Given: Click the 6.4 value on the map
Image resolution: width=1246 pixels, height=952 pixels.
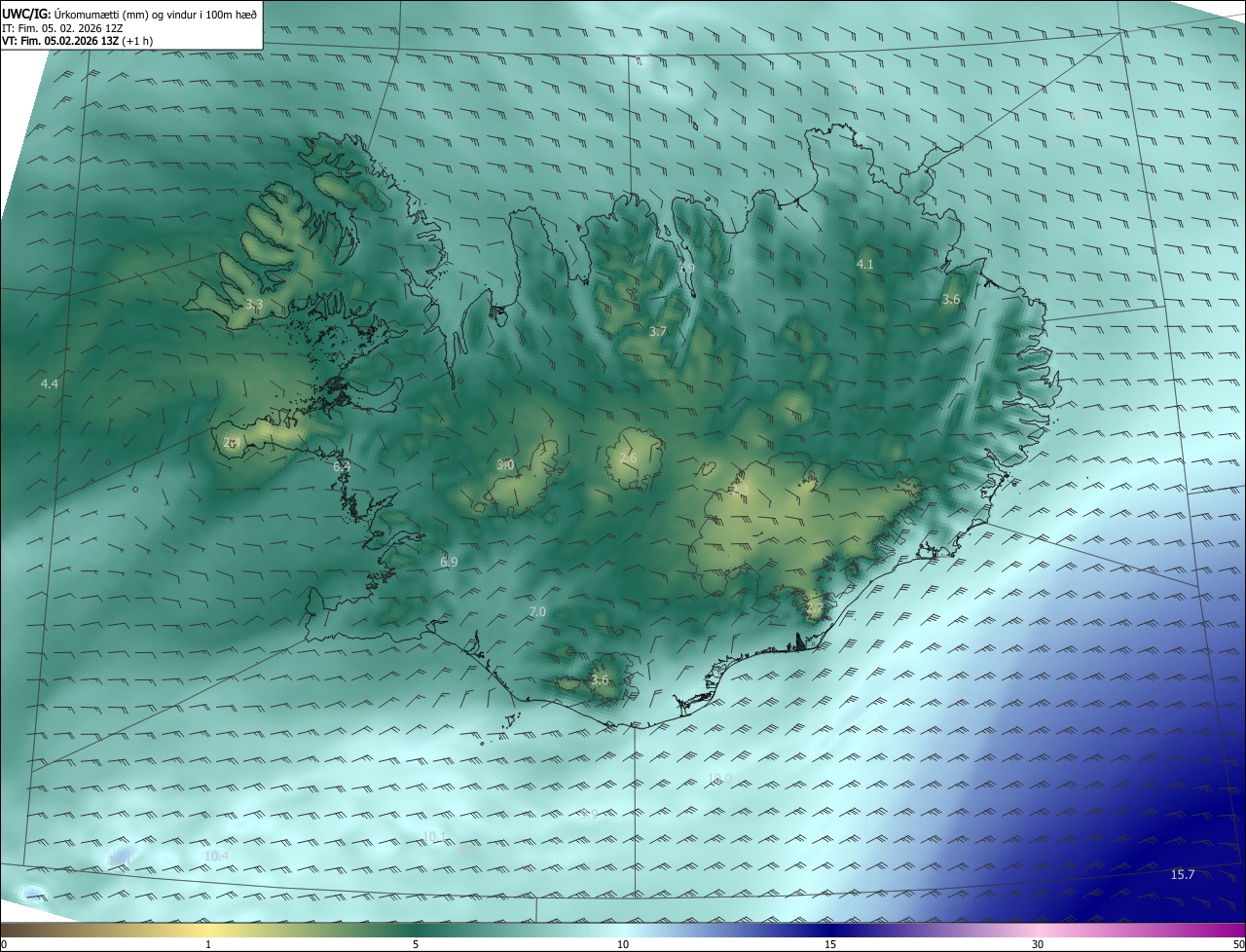Looking at the screenshot, I should point(342,468).
